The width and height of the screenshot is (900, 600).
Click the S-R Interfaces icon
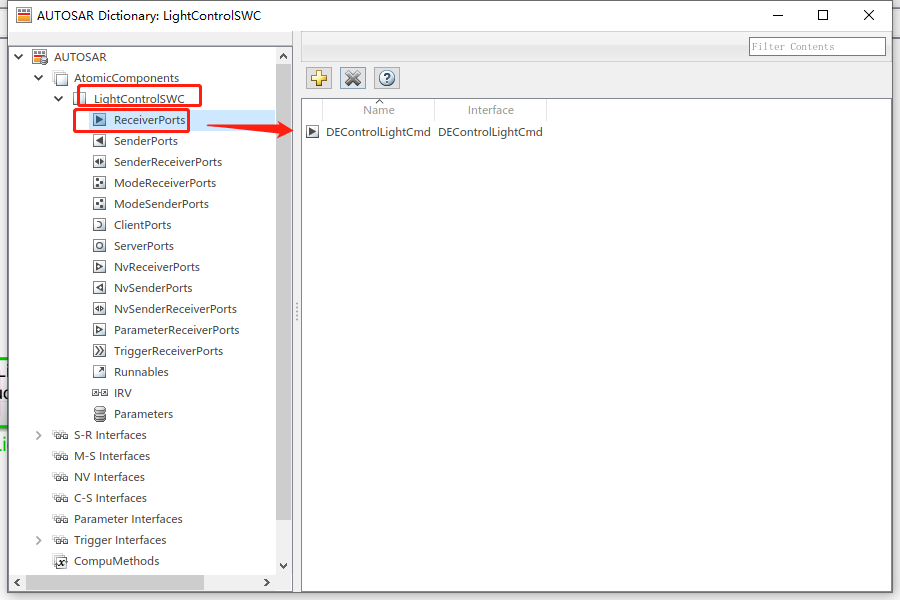point(60,435)
